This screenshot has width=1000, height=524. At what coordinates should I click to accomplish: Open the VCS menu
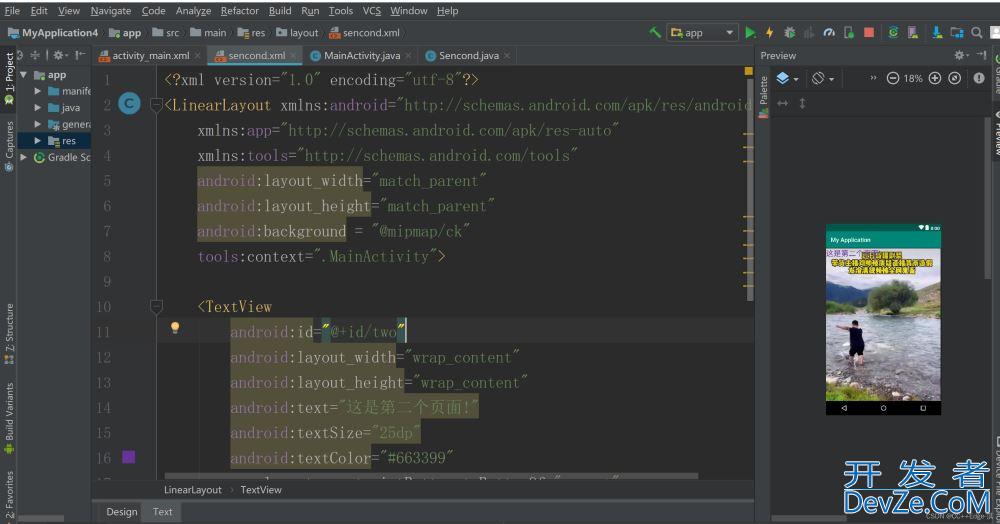[372, 11]
